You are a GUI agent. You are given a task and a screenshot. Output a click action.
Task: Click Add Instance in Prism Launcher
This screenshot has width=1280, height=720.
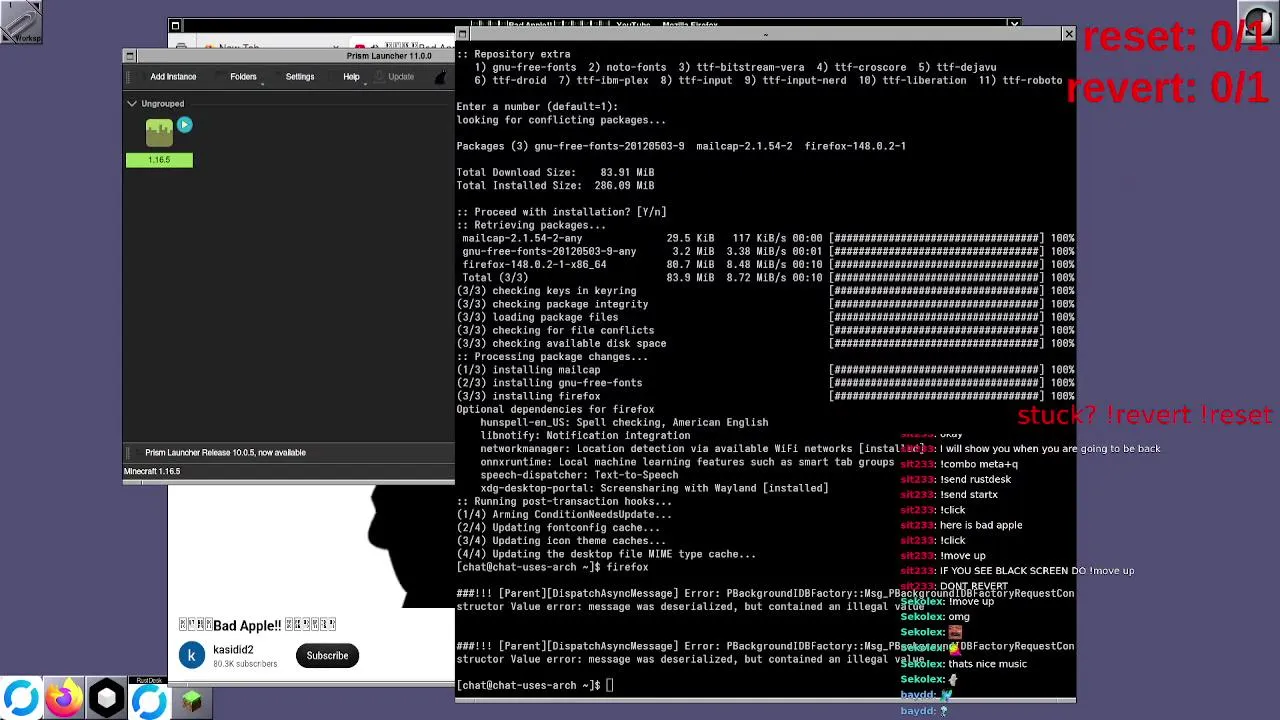pyautogui.click(x=173, y=77)
